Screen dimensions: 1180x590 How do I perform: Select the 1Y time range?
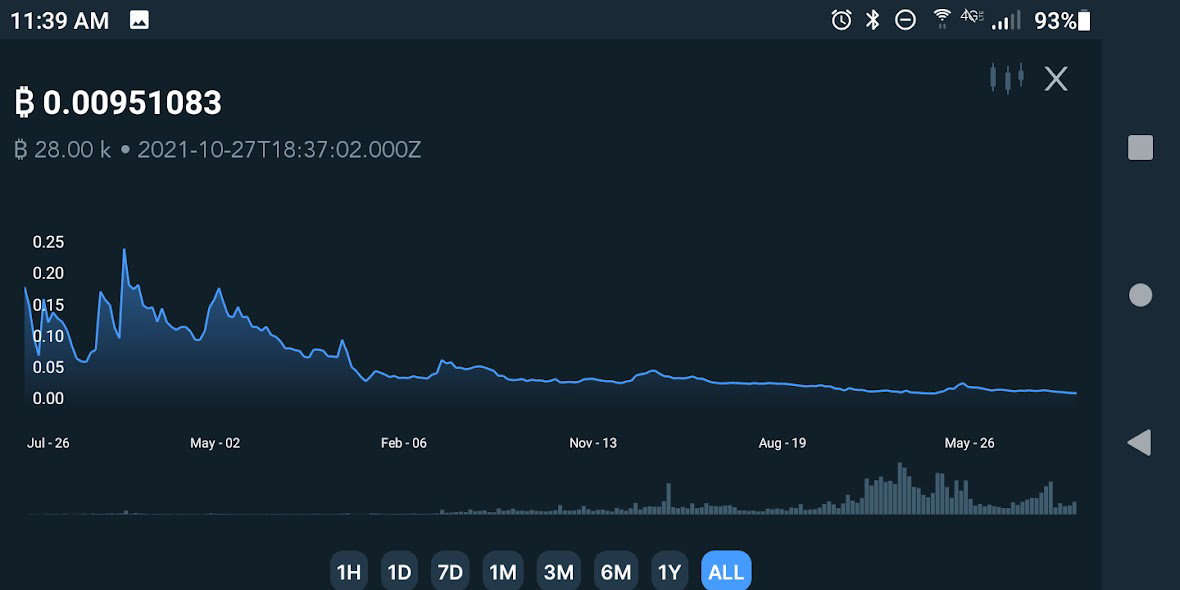point(669,572)
